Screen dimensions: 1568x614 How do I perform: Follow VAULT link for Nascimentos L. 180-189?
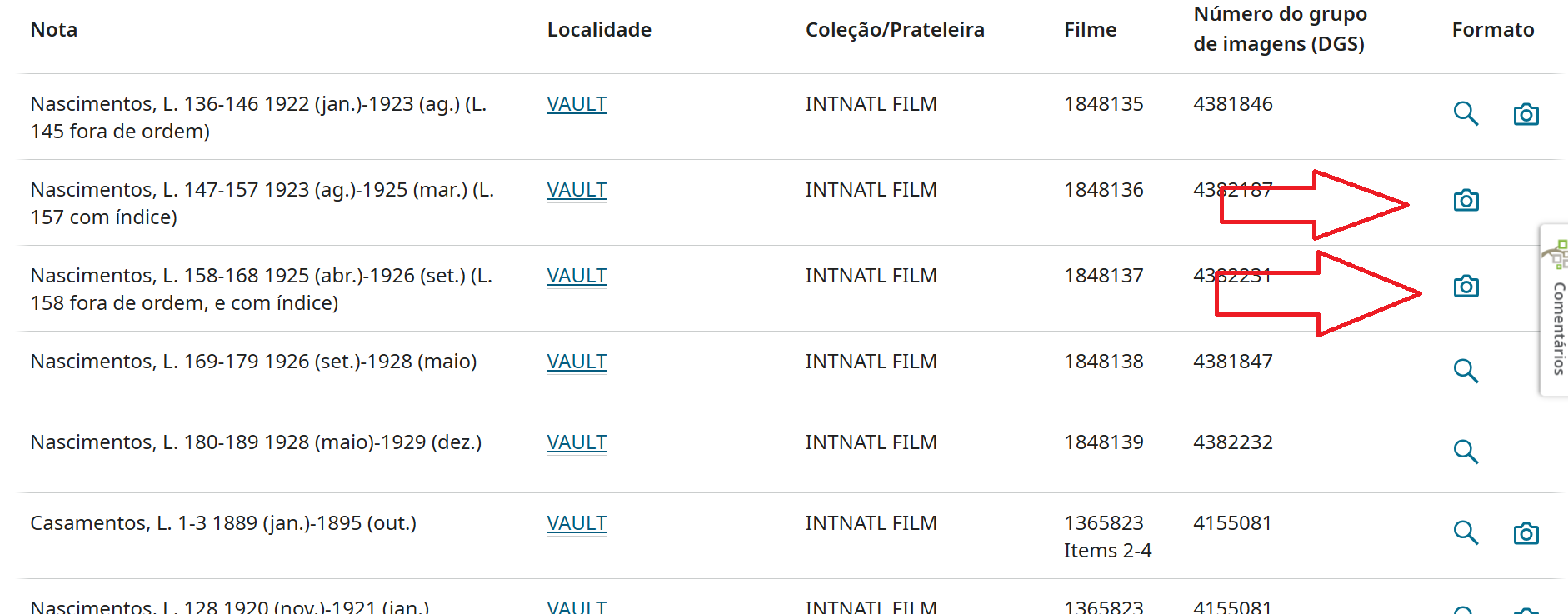pos(577,442)
